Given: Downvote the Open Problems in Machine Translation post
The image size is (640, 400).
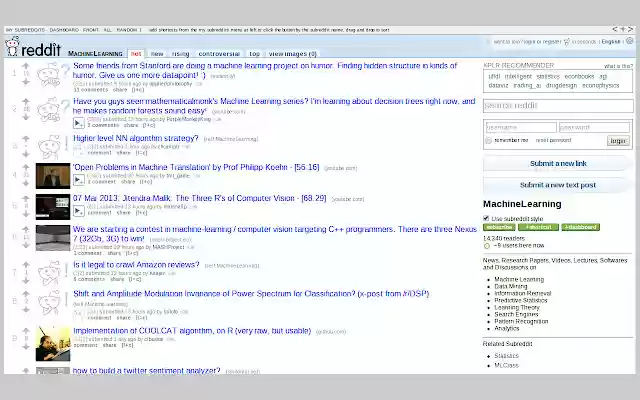Looking at the screenshot, I should [26, 183].
